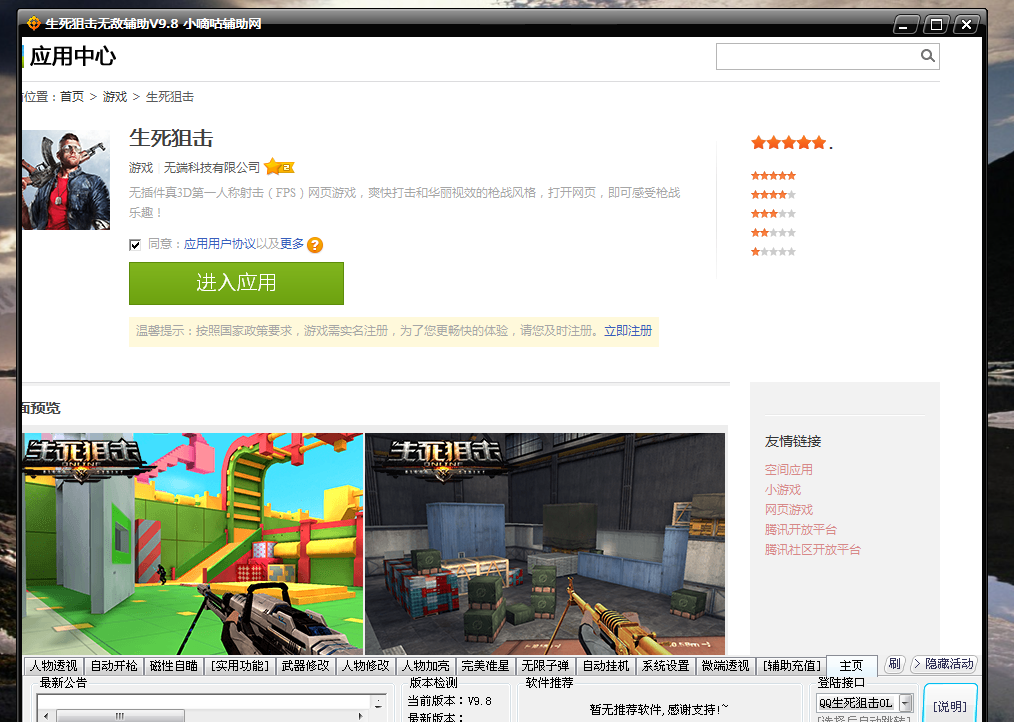Select the two-star rating row
Image resolution: width=1014 pixels, height=722 pixels.
click(x=773, y=232)
